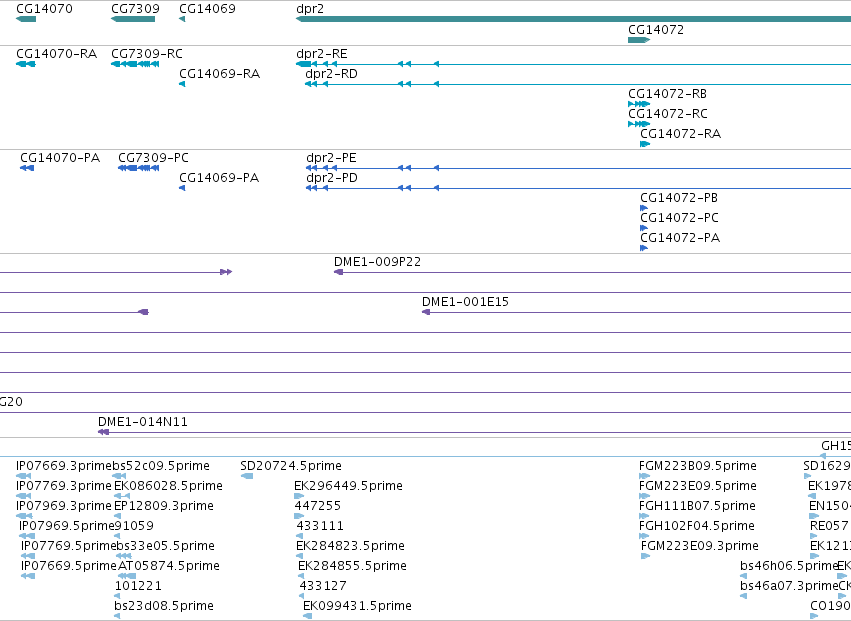Click the bs23d08.5prime EST label
Screen dimensions: 851x621
pos(164,606)
